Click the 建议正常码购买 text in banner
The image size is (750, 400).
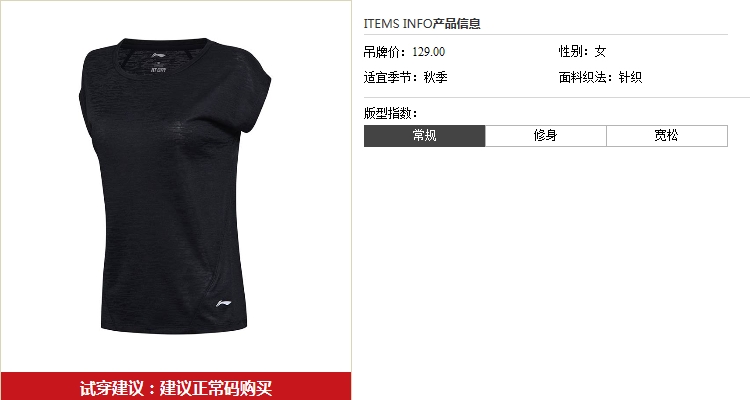click(216, 388)
